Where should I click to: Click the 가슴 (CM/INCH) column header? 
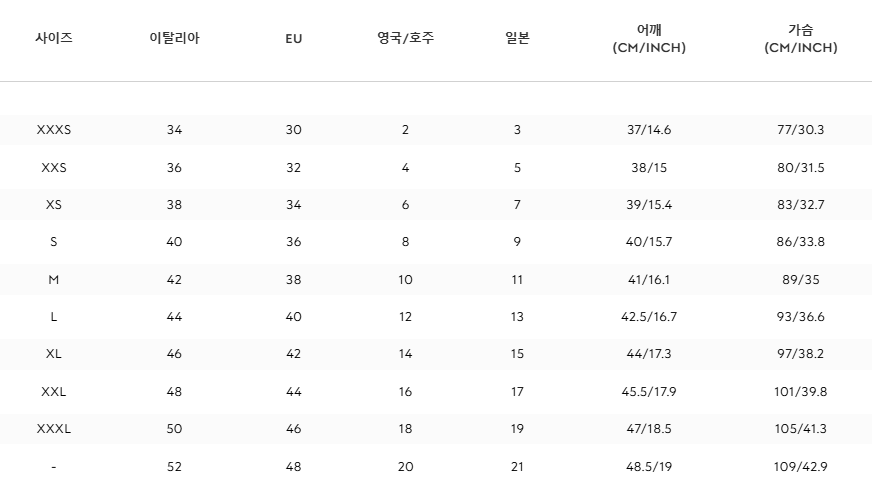[800, 39]
